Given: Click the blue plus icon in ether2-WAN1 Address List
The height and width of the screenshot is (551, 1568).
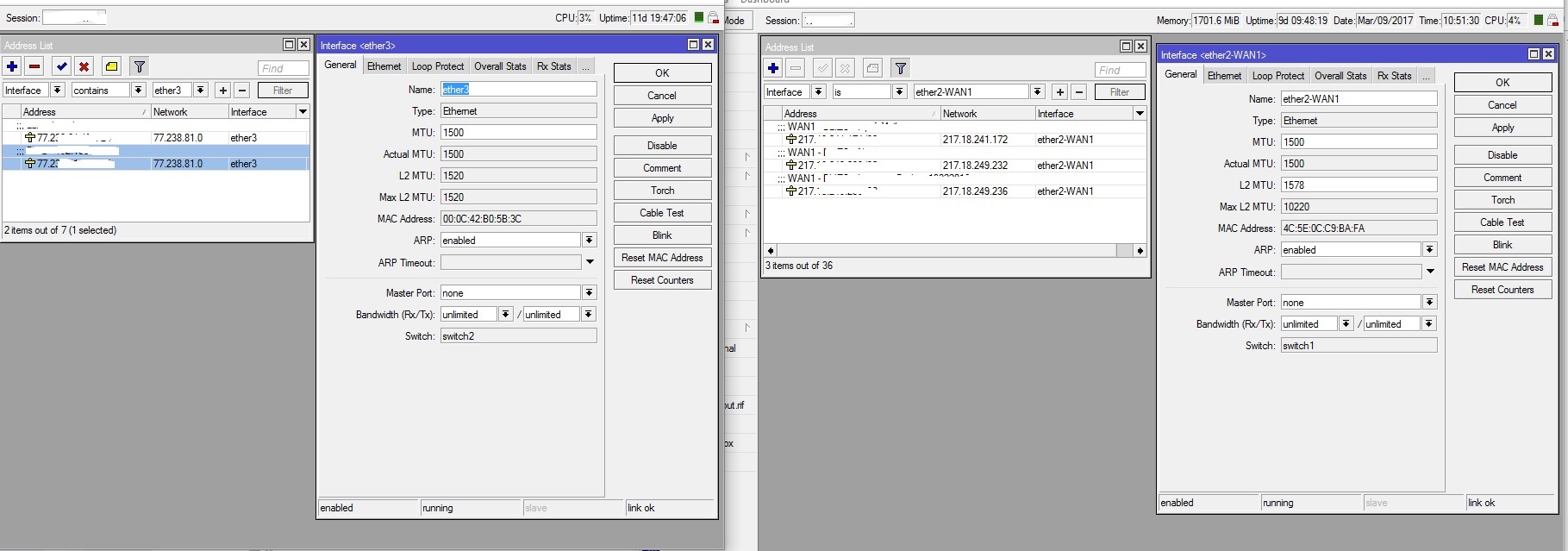Looking at the screenshot, I should (773, 68).
